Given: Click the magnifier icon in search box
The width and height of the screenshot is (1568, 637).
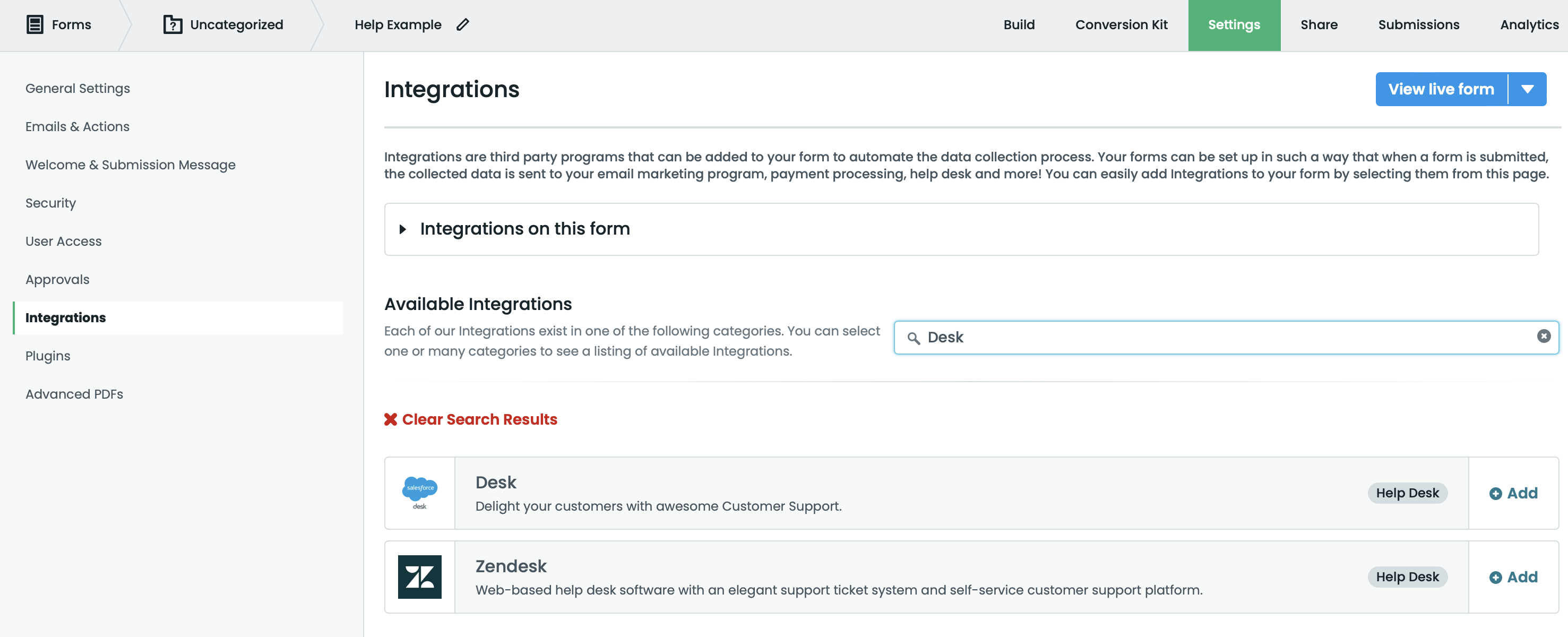Looking at the screenshot, I should pyautogui.click(x=913, y=338).
